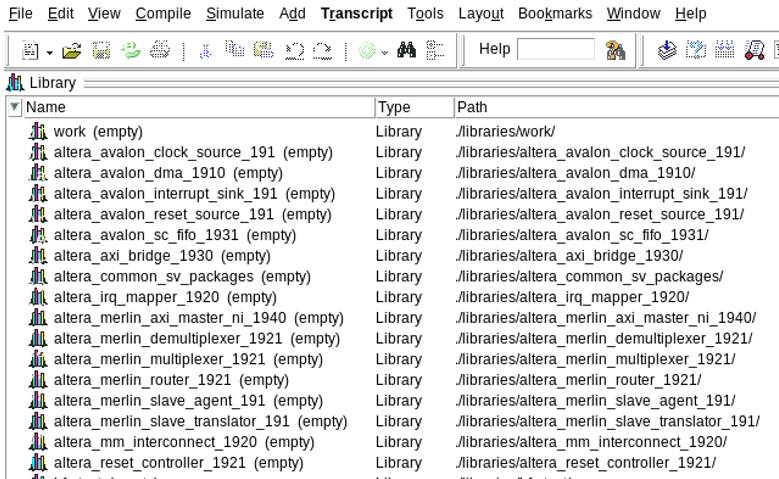Image resolution: width=779 pixels, height=479 pixels.
Task: Click the Save floppy disk icon
Action: tap(101, 51)
